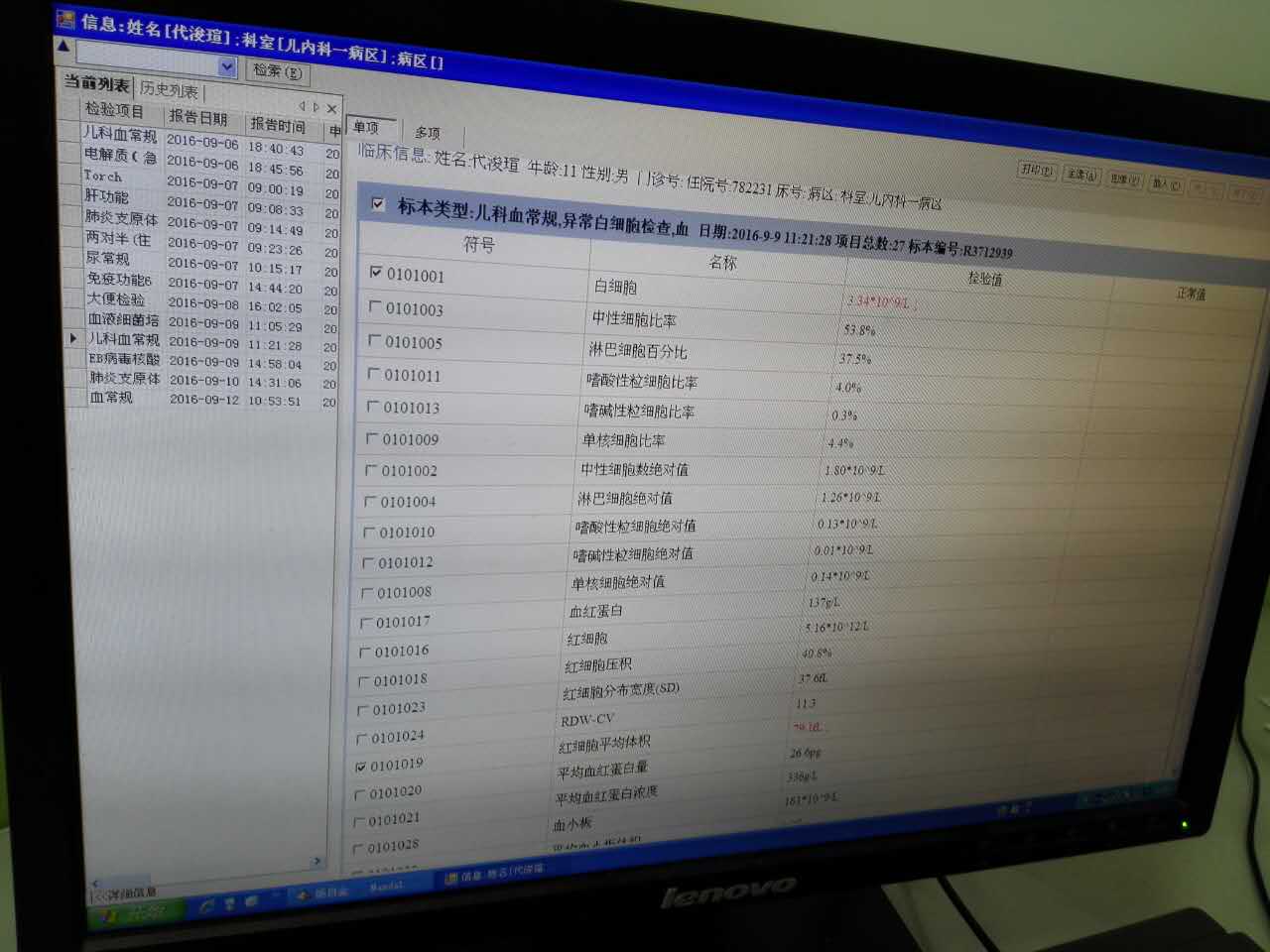This screenshot has width=1270, height=952.
Task: Tick checkbox for item 0101018
Action: (x=363, y=680)
